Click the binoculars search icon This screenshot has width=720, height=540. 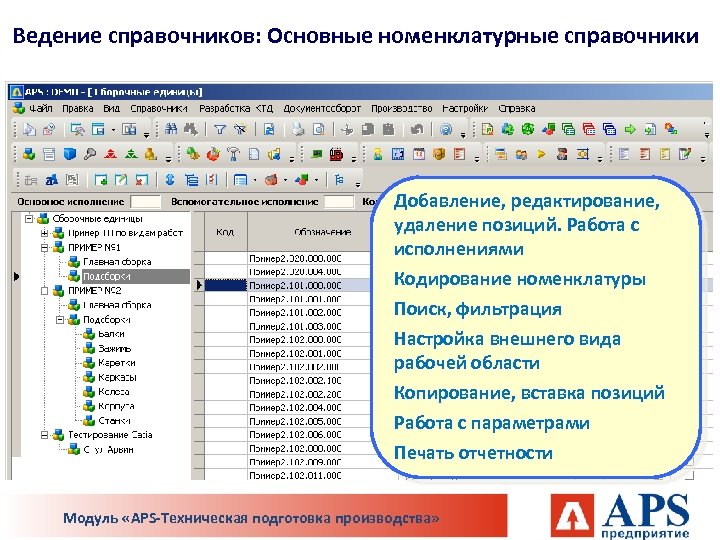pos(171,129)
